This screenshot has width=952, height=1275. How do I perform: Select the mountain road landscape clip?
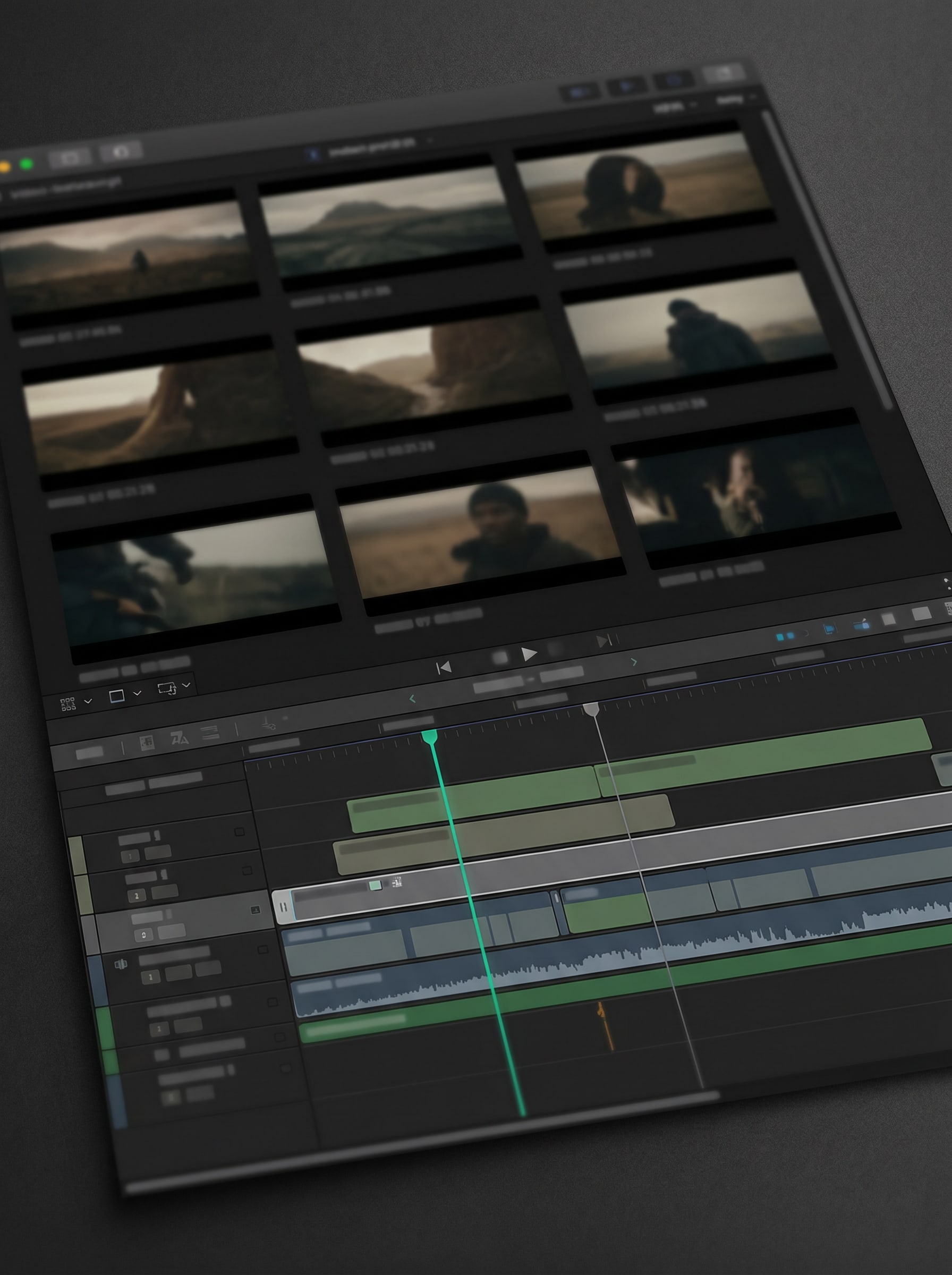pyautogui.click(x=389, y=223)
